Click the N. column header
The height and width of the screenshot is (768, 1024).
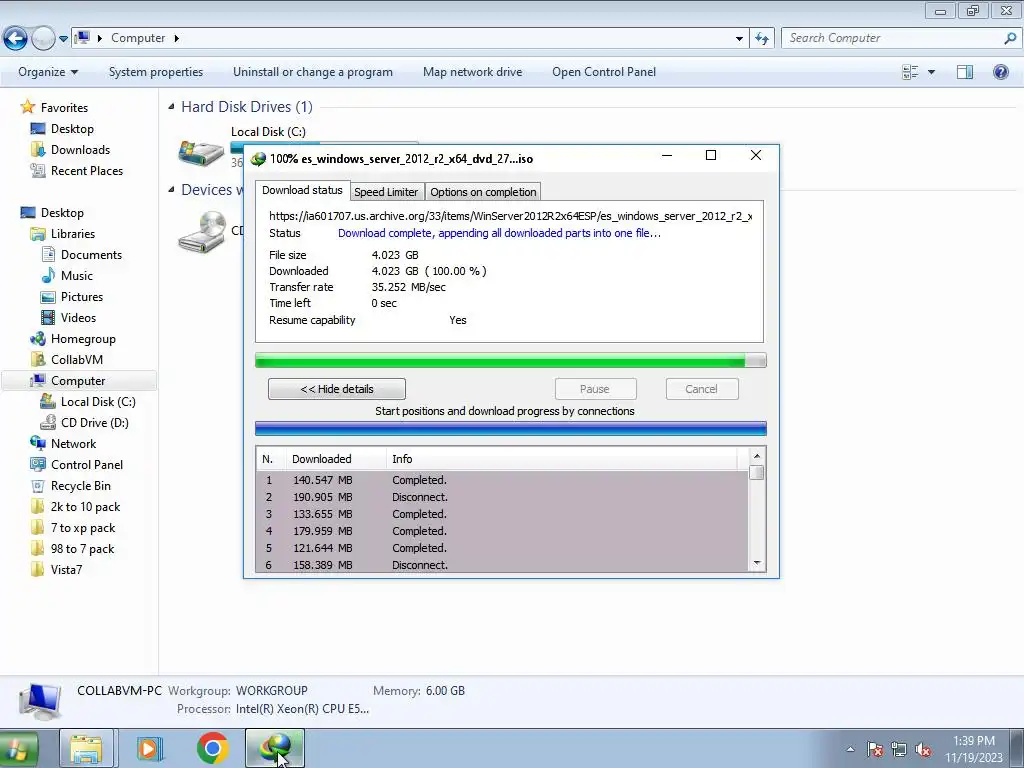click(x=271, y=459)
